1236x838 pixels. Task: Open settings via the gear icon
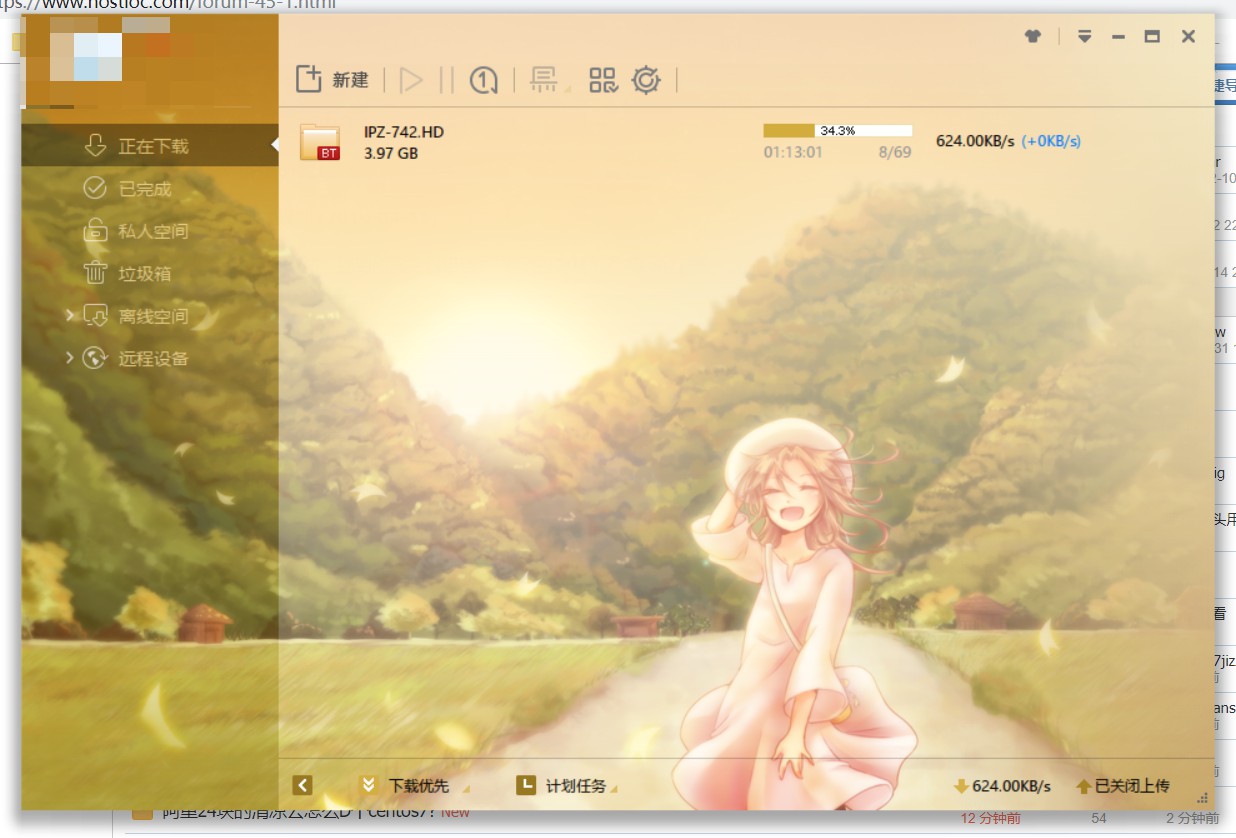click(646, 80)
